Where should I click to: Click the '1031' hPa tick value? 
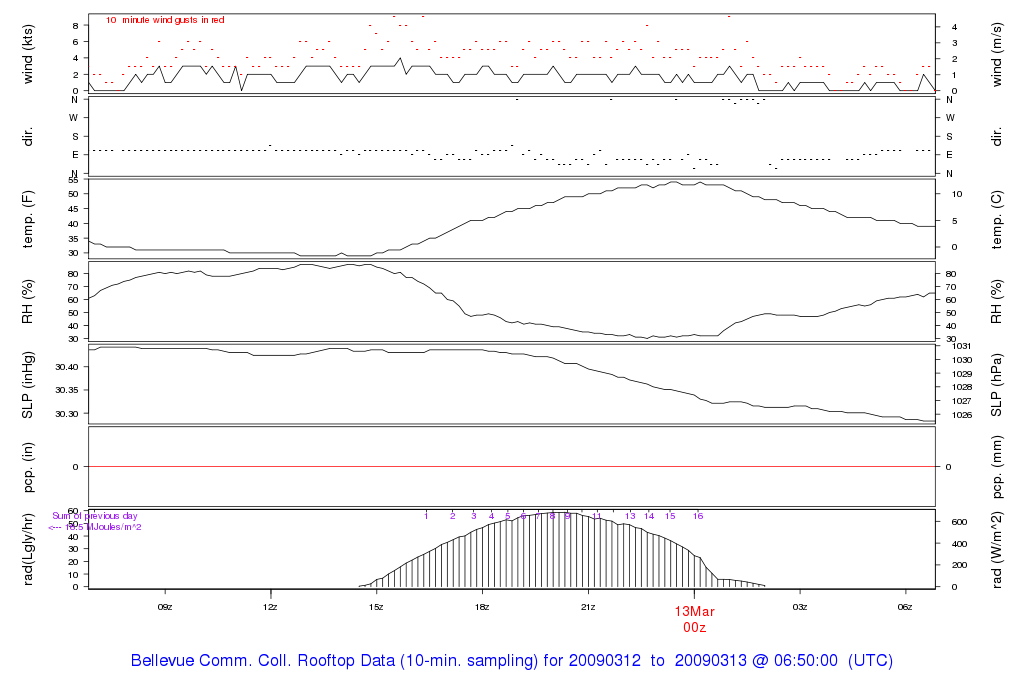pos(962,346)
